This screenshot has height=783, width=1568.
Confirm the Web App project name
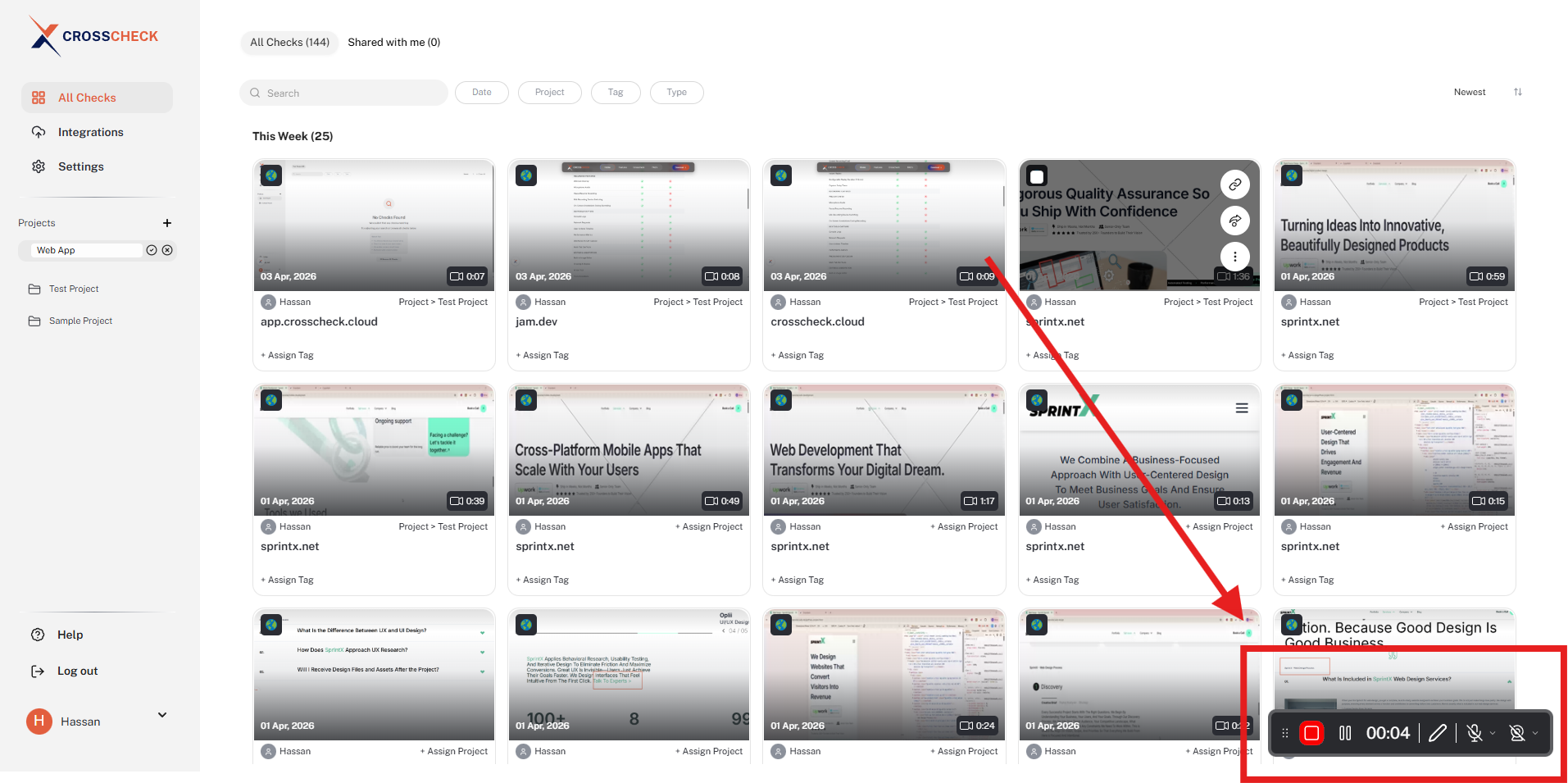(x=152, y=250)
